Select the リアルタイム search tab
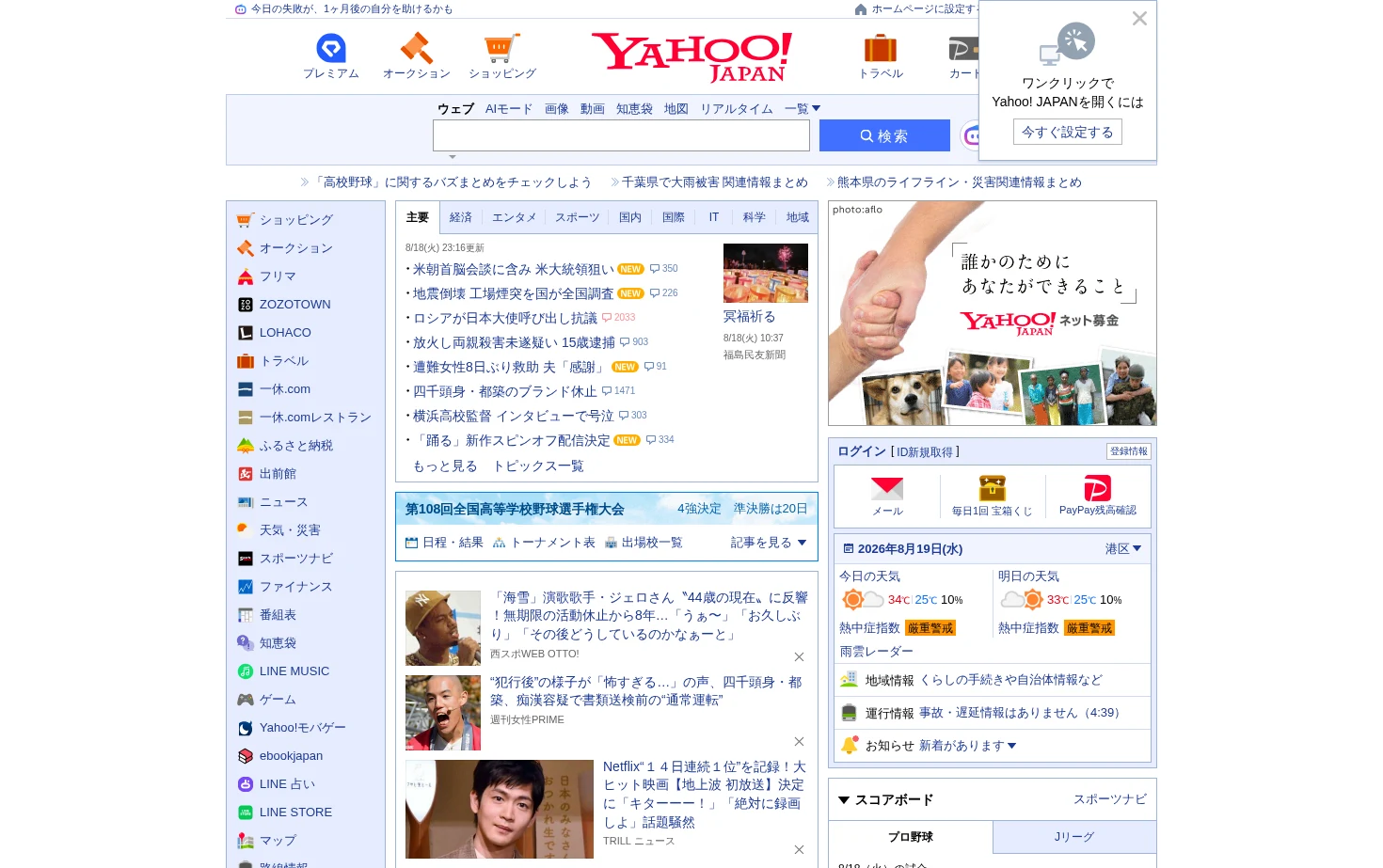 pos(737,109)
